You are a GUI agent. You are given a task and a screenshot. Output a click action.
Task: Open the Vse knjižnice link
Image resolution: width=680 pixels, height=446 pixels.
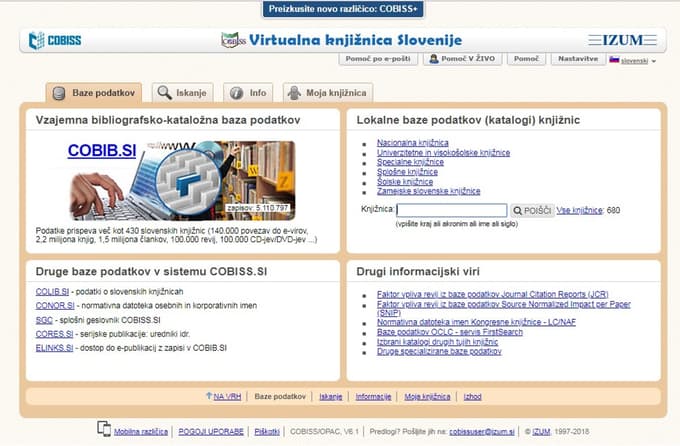(x=580, y=211)
